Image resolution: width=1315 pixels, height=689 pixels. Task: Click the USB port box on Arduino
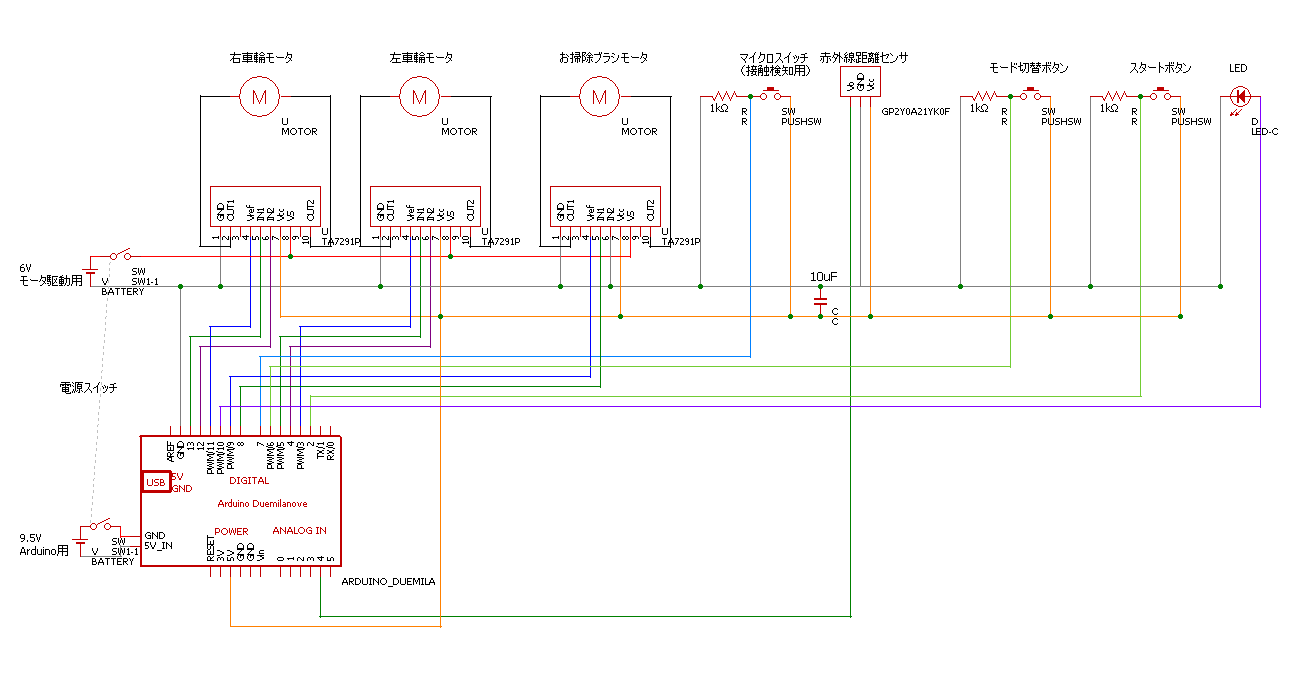click(155, 482)
